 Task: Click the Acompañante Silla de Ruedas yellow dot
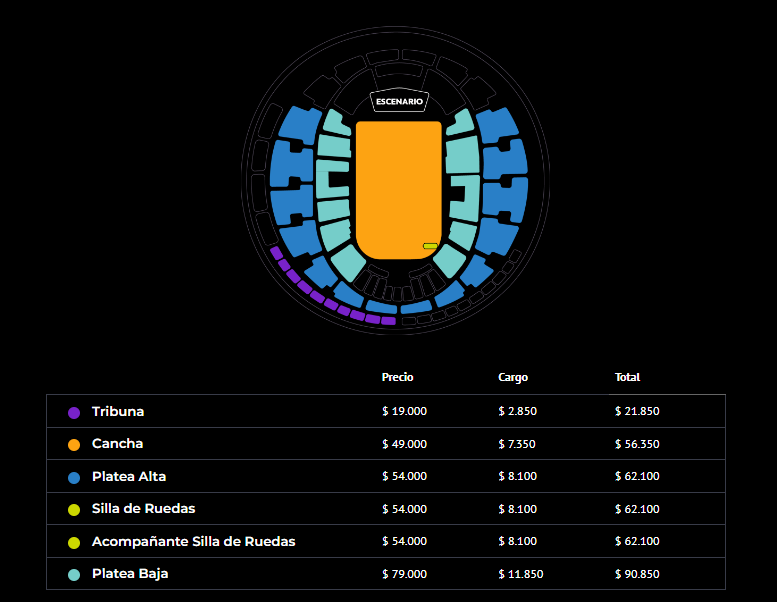[x=74, y=543]
